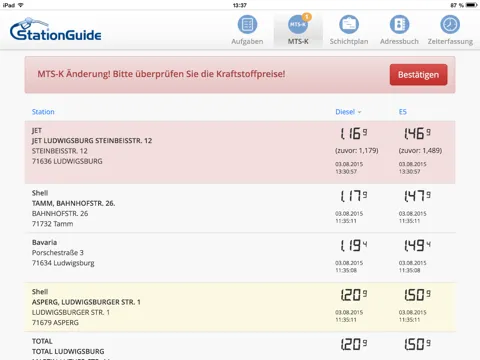Screen dimensions: 480x360
Task: Tap JET E5 price 1.469
Action: tap(417, 133)
